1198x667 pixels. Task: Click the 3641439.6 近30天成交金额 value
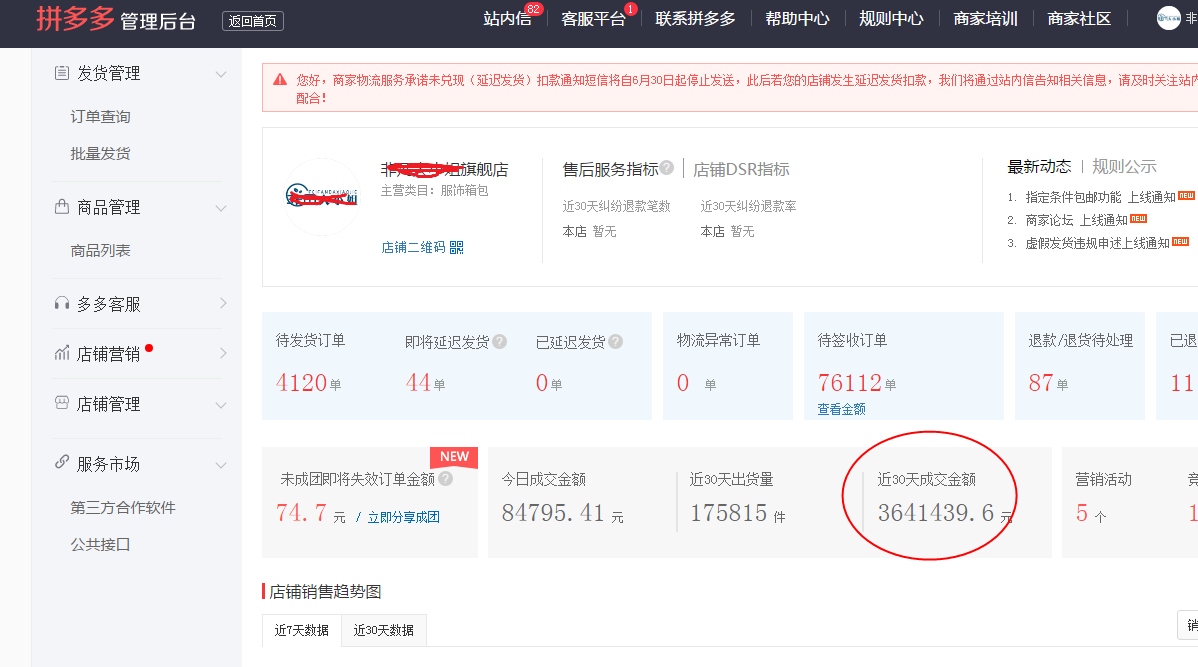(x=935, y=513)
